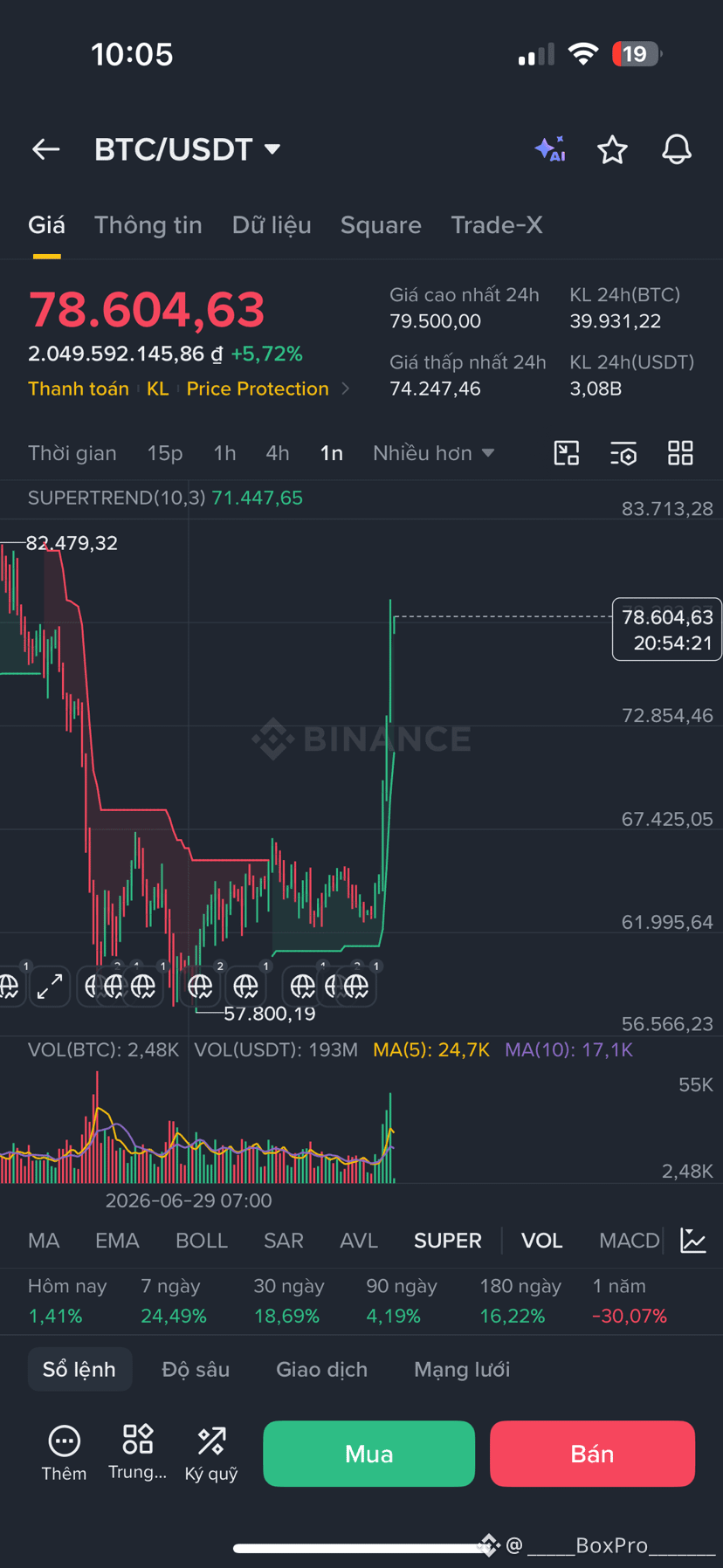Tap the 57.800,19 low price marker

[x=270, y=1014]
